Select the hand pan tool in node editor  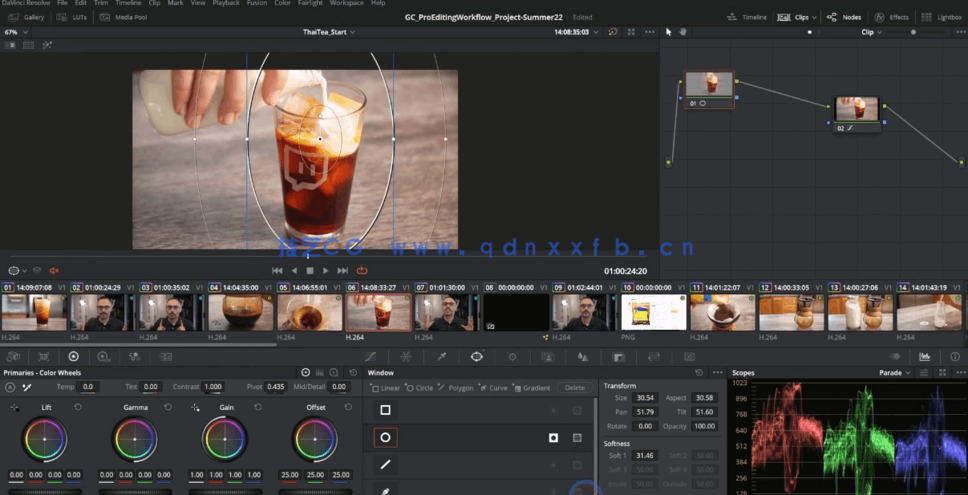click(x=683, y=32)
